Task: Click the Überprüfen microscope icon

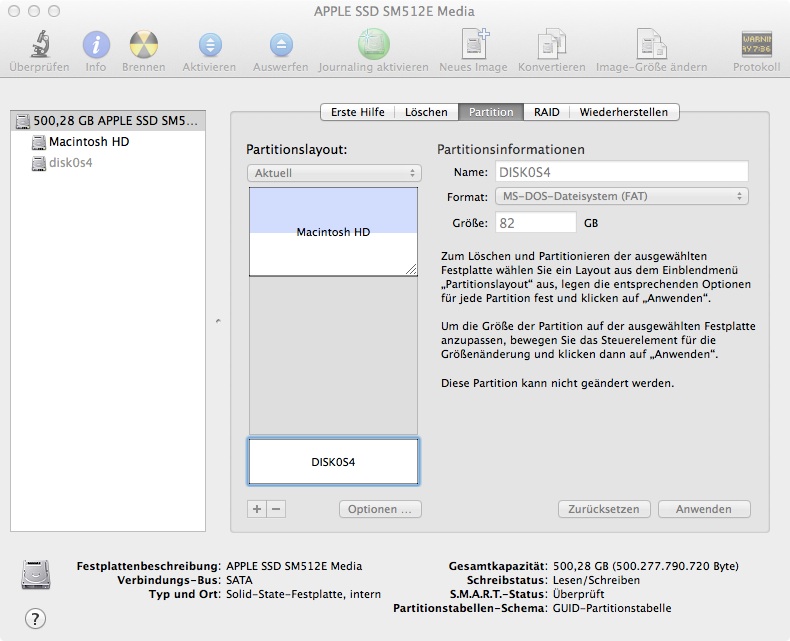Action: pyautogui.click(x=40, y=44)
